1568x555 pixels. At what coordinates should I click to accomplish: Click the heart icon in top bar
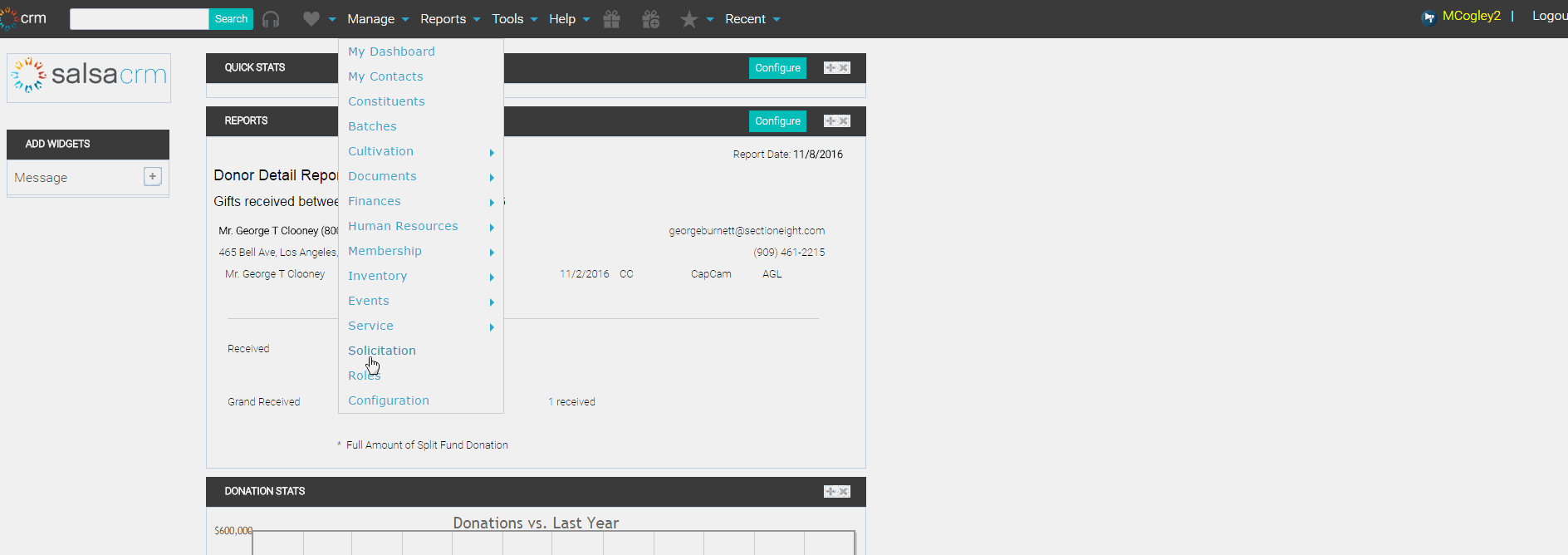click(311, 18)
